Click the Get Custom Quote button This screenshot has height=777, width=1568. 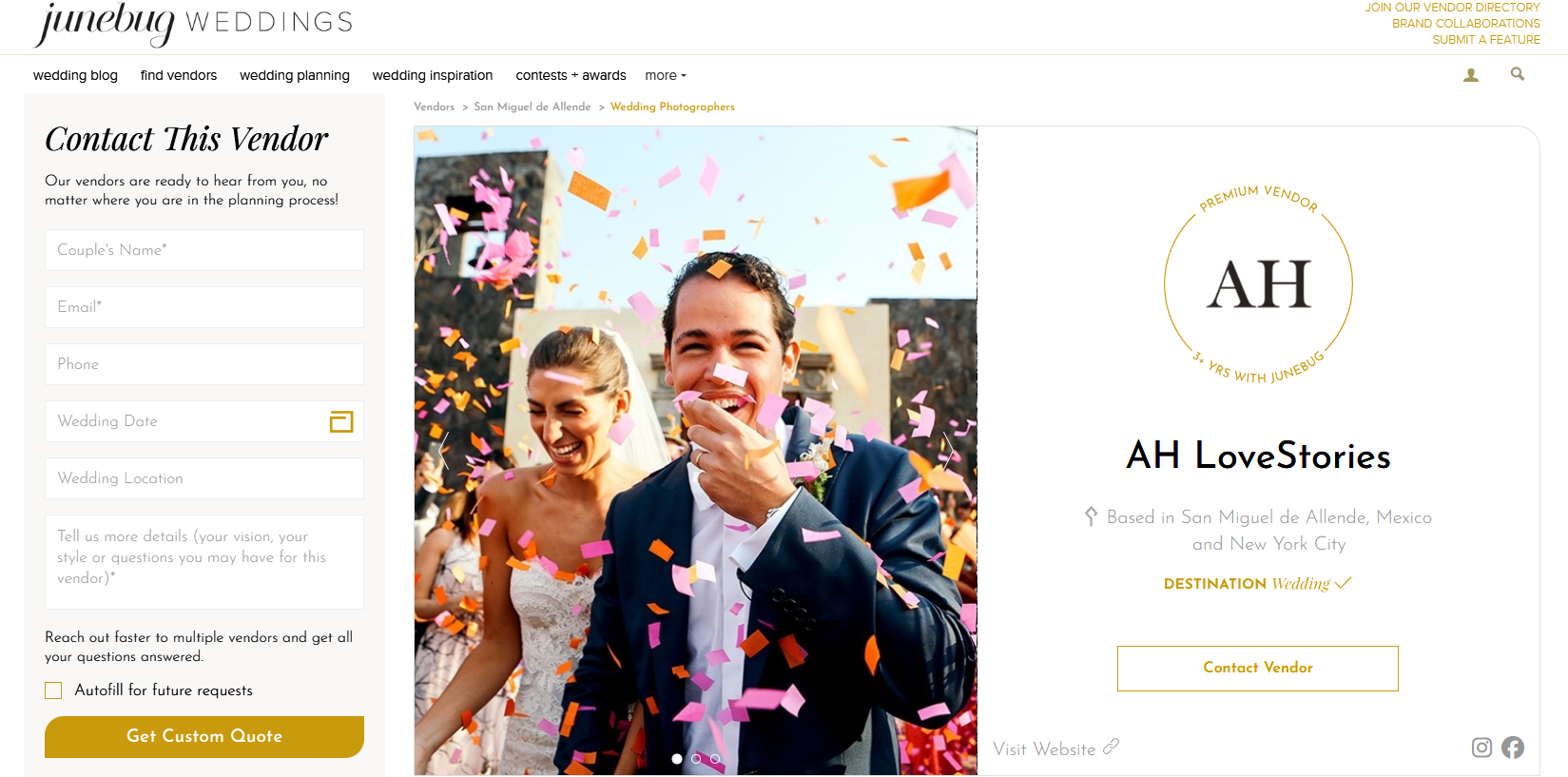(204, 737)
